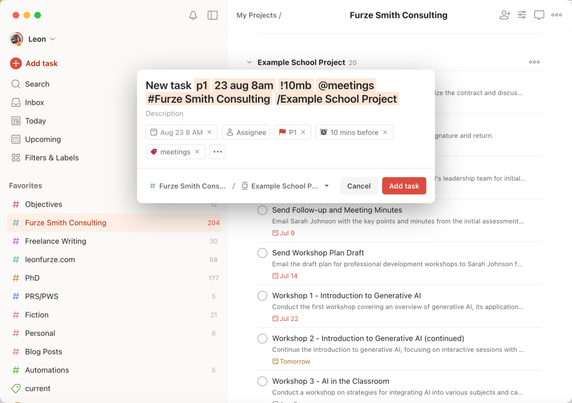Open Send Workshop Plan Draft task title
572x403 pixels.
pyautogui.click(x=318, y=253)
